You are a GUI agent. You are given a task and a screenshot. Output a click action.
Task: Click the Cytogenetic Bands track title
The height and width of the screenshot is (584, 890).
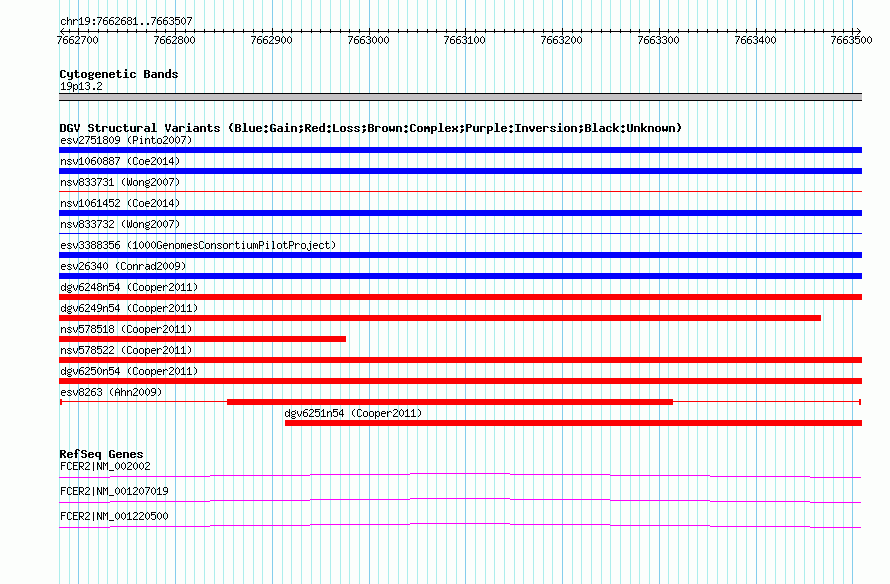(119, 74)
